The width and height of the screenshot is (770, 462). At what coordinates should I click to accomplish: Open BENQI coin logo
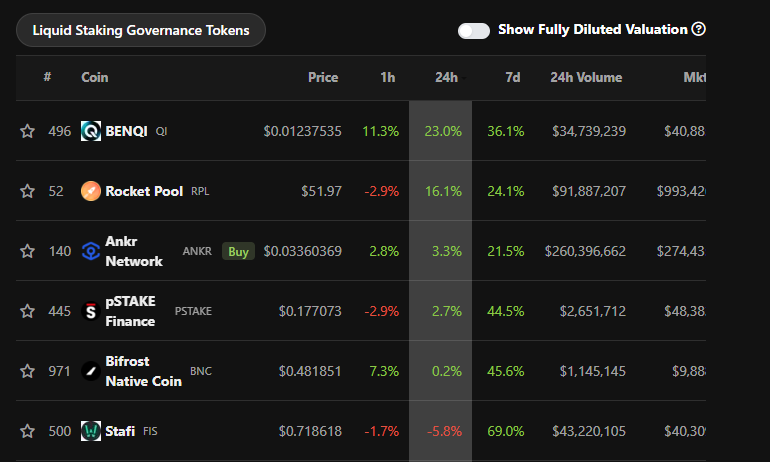91,131
